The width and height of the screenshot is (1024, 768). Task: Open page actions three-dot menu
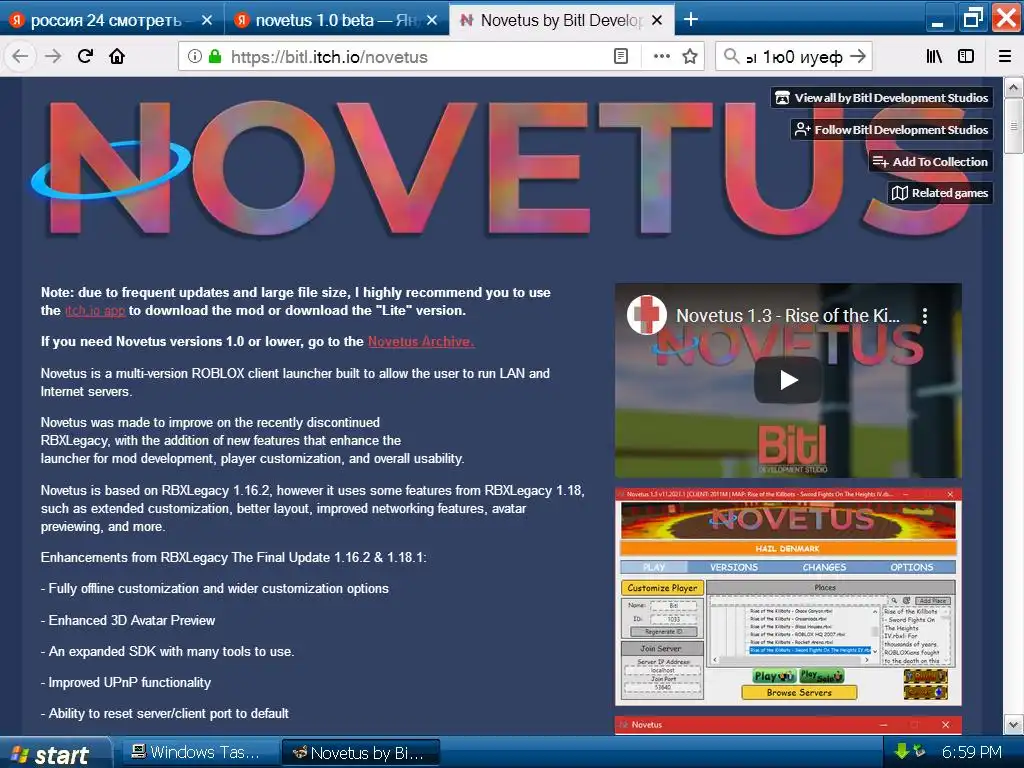tap(662, 56)
